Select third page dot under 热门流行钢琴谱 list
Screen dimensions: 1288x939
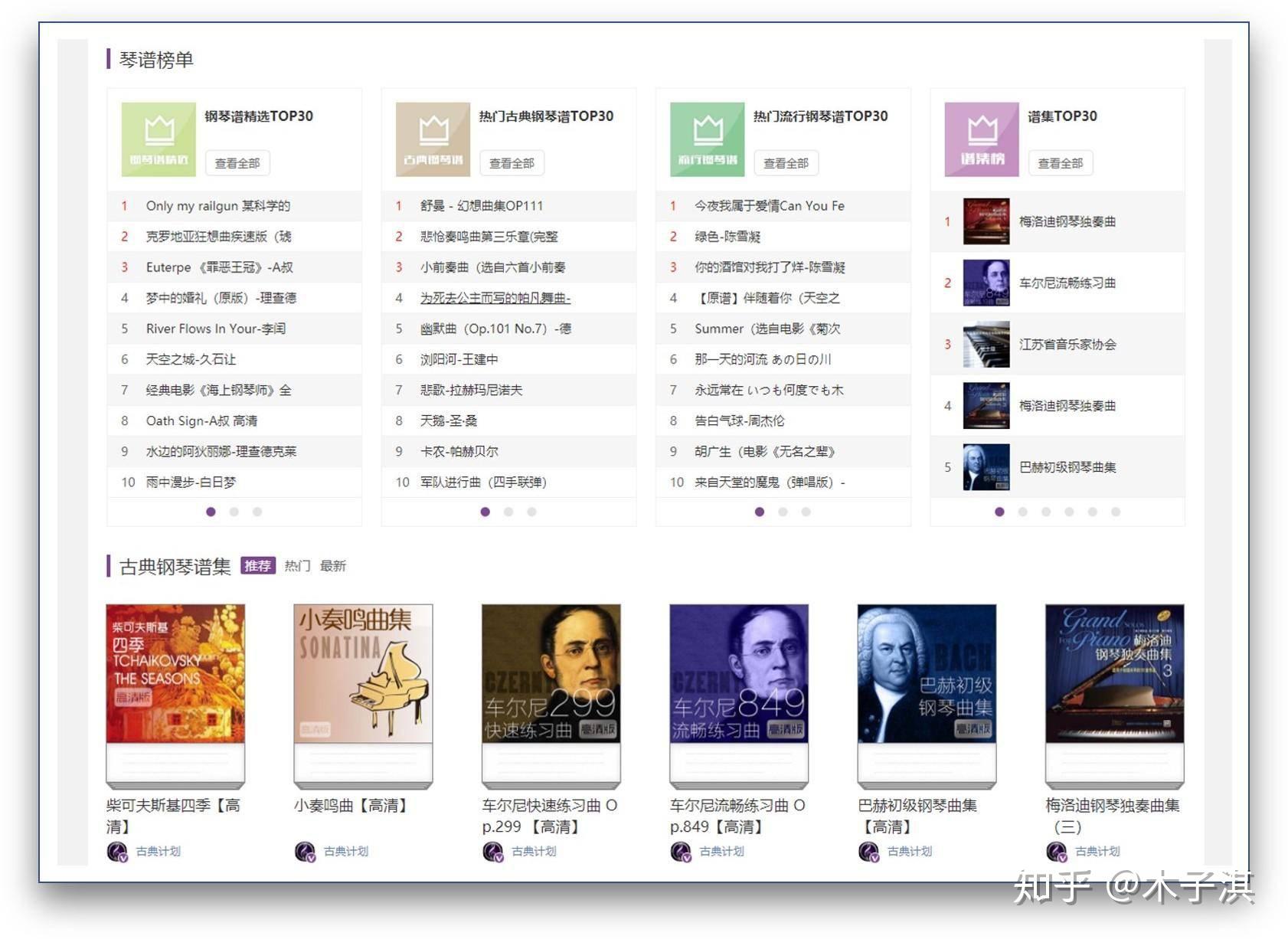806,512
